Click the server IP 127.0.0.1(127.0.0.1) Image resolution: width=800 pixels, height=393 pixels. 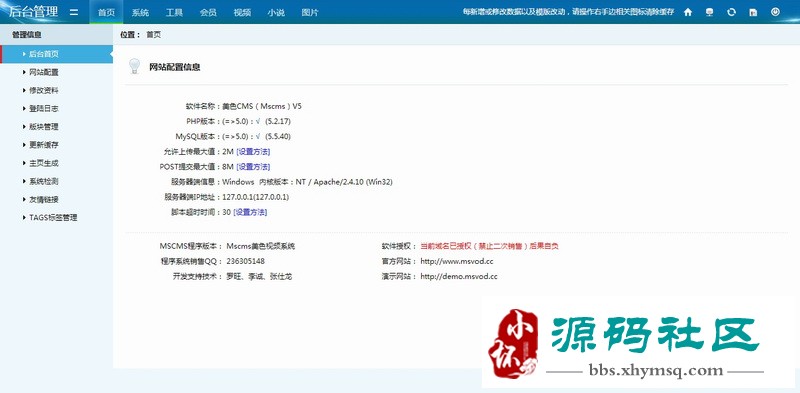click(x=256, y=197)
